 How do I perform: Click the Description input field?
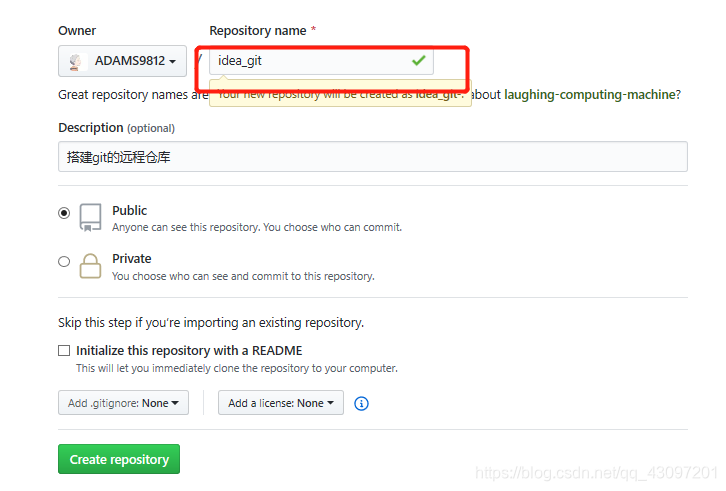click(373, 157)
